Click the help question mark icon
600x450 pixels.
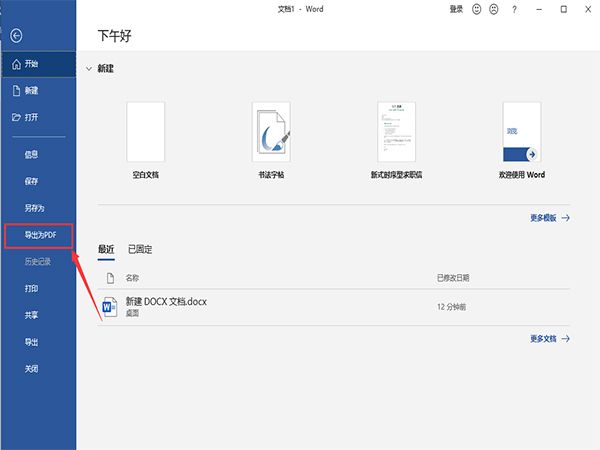point(514,10)
